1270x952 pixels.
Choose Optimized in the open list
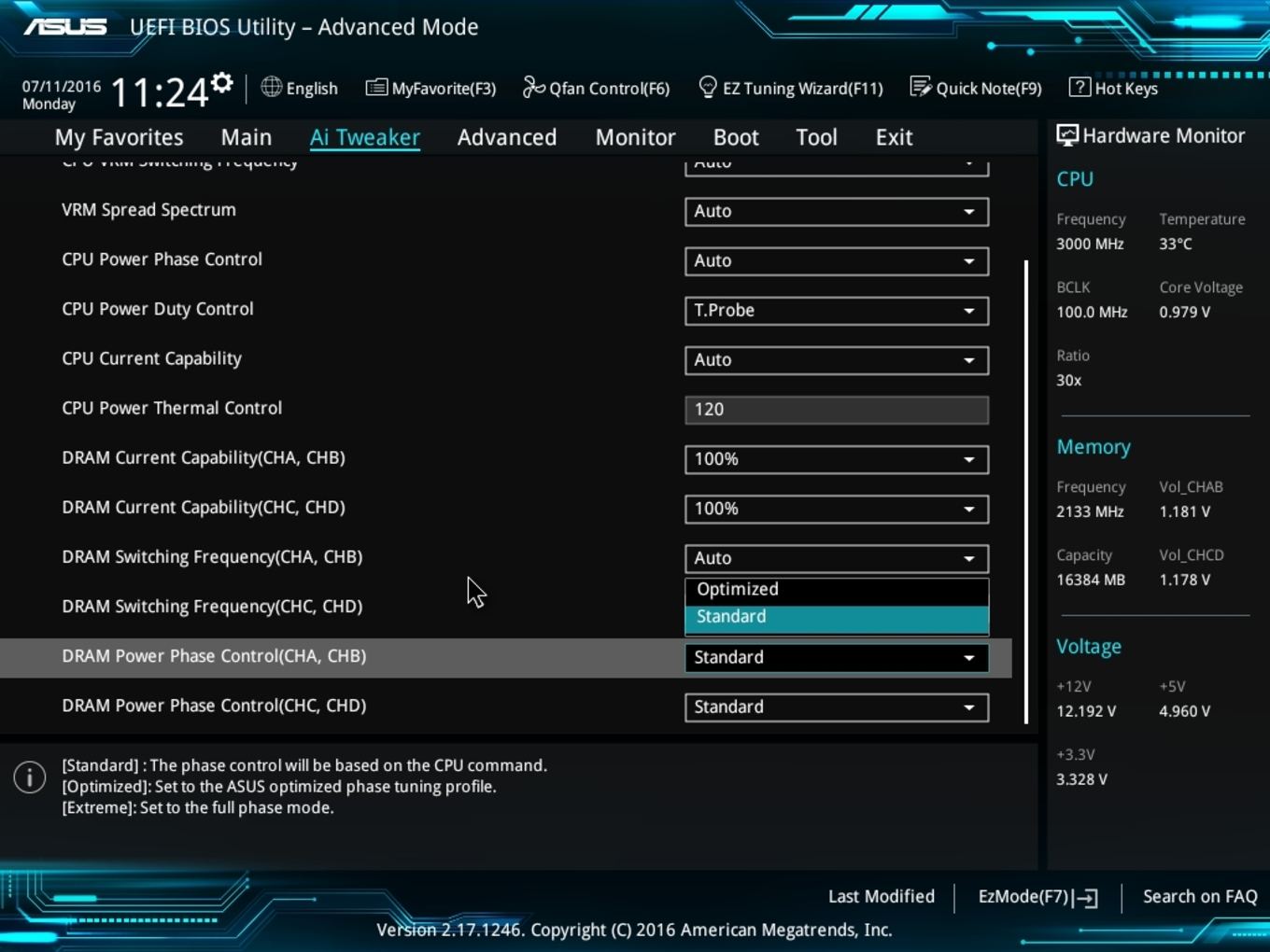click(x=837, y=590)
